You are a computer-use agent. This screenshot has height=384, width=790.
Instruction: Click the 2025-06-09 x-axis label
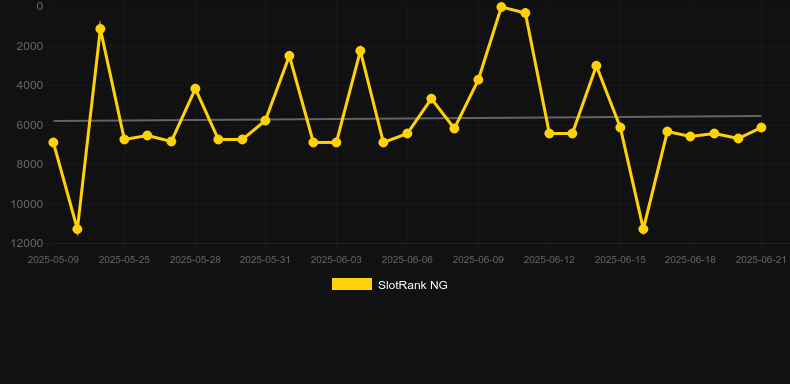(x=478, y=260)
